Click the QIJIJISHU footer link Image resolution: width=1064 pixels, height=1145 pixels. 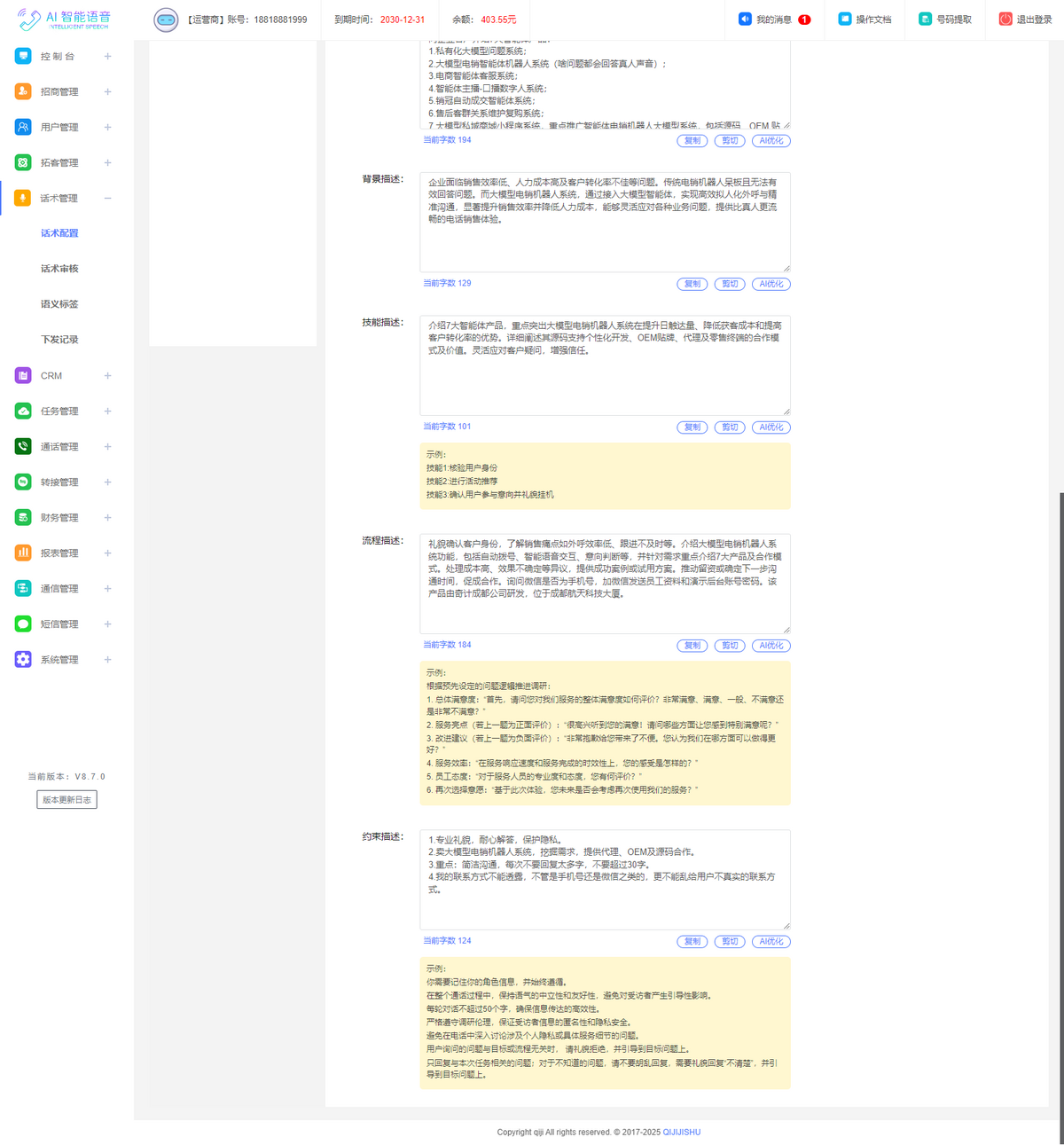(x=682, y=1133)
